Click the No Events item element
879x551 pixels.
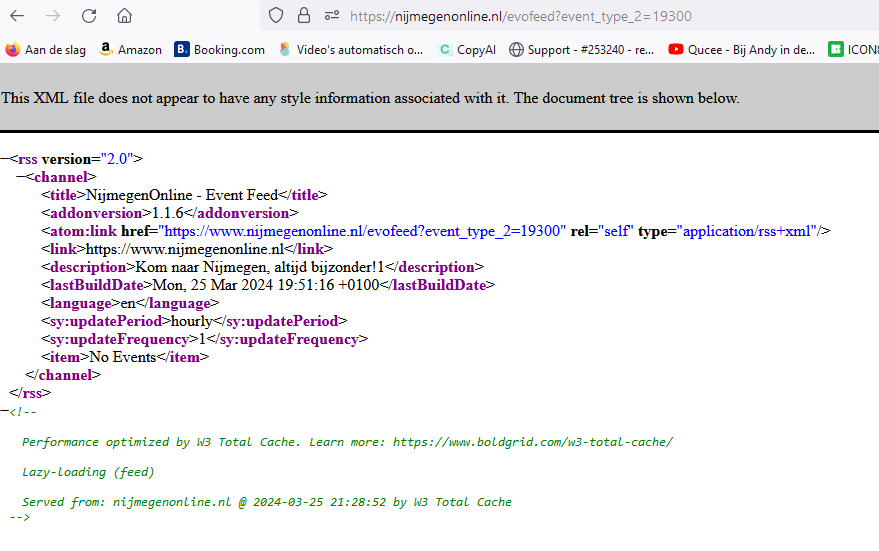tap(124, 357)
